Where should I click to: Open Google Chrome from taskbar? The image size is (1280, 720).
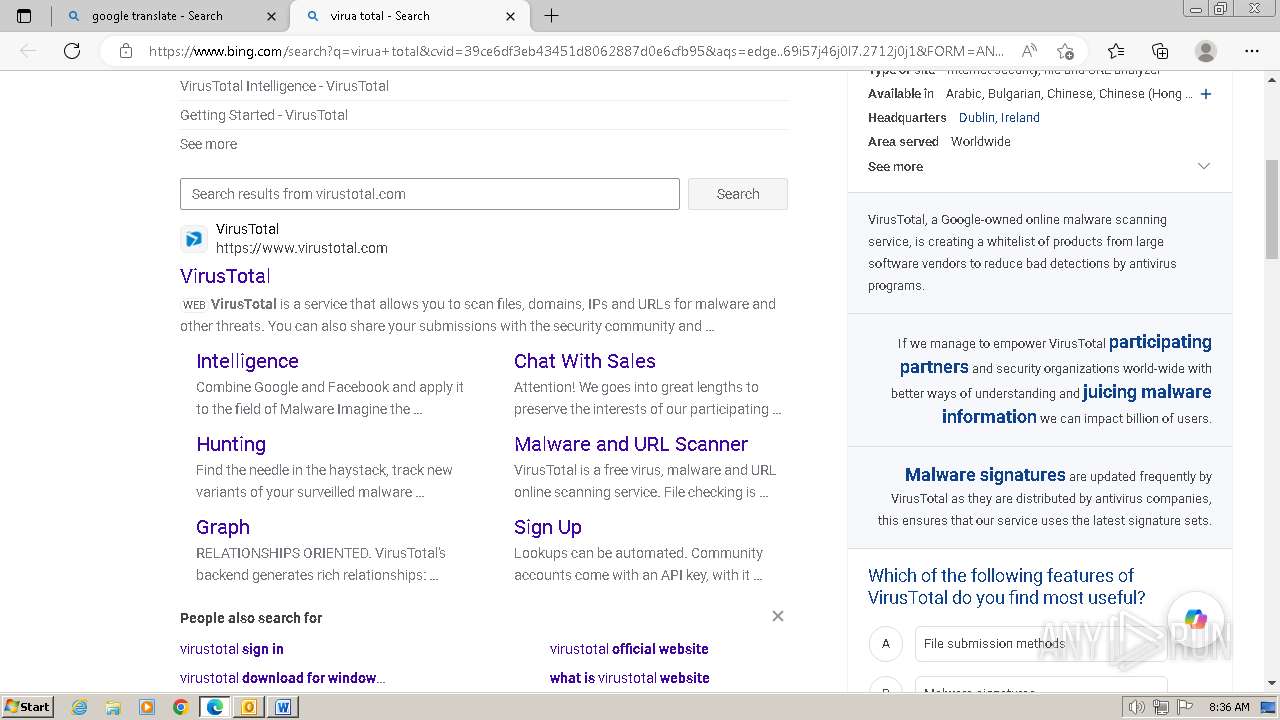tap(180, 707)
